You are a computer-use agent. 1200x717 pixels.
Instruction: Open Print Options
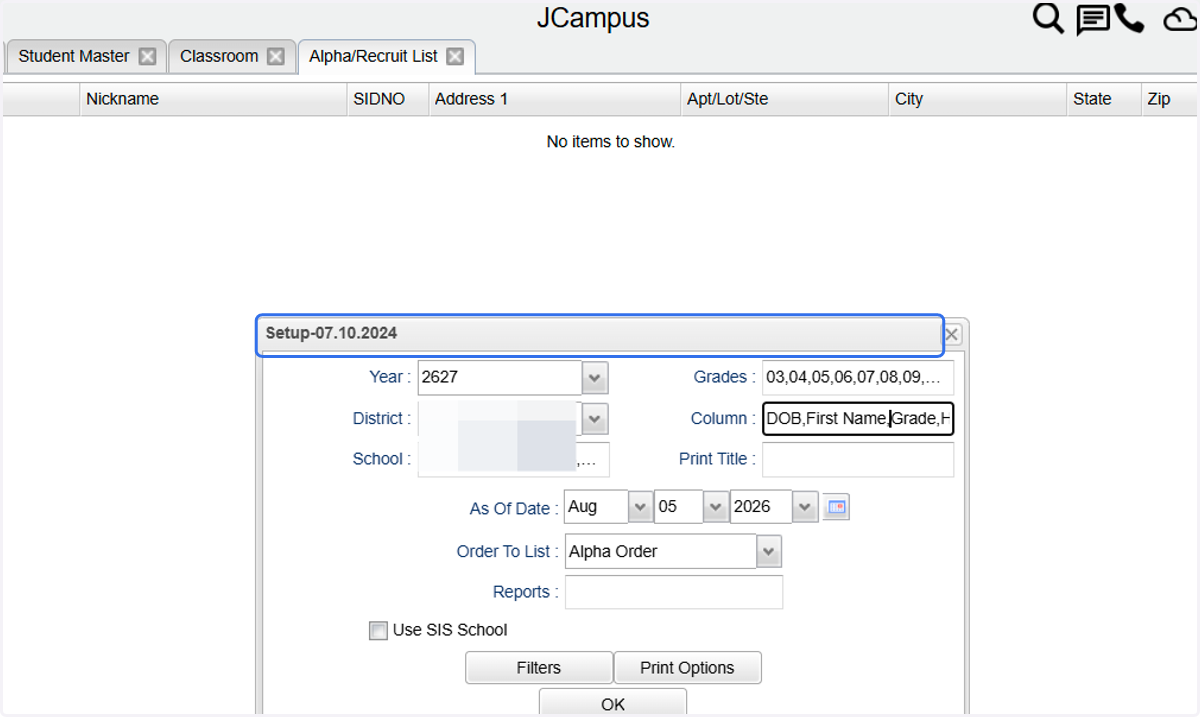(687, 667)
